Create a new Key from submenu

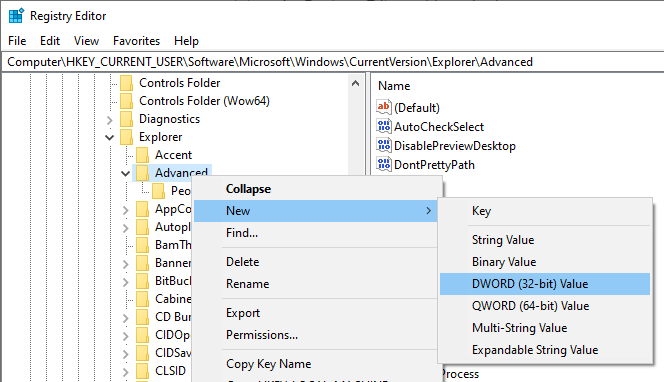[x=545, y=211]
